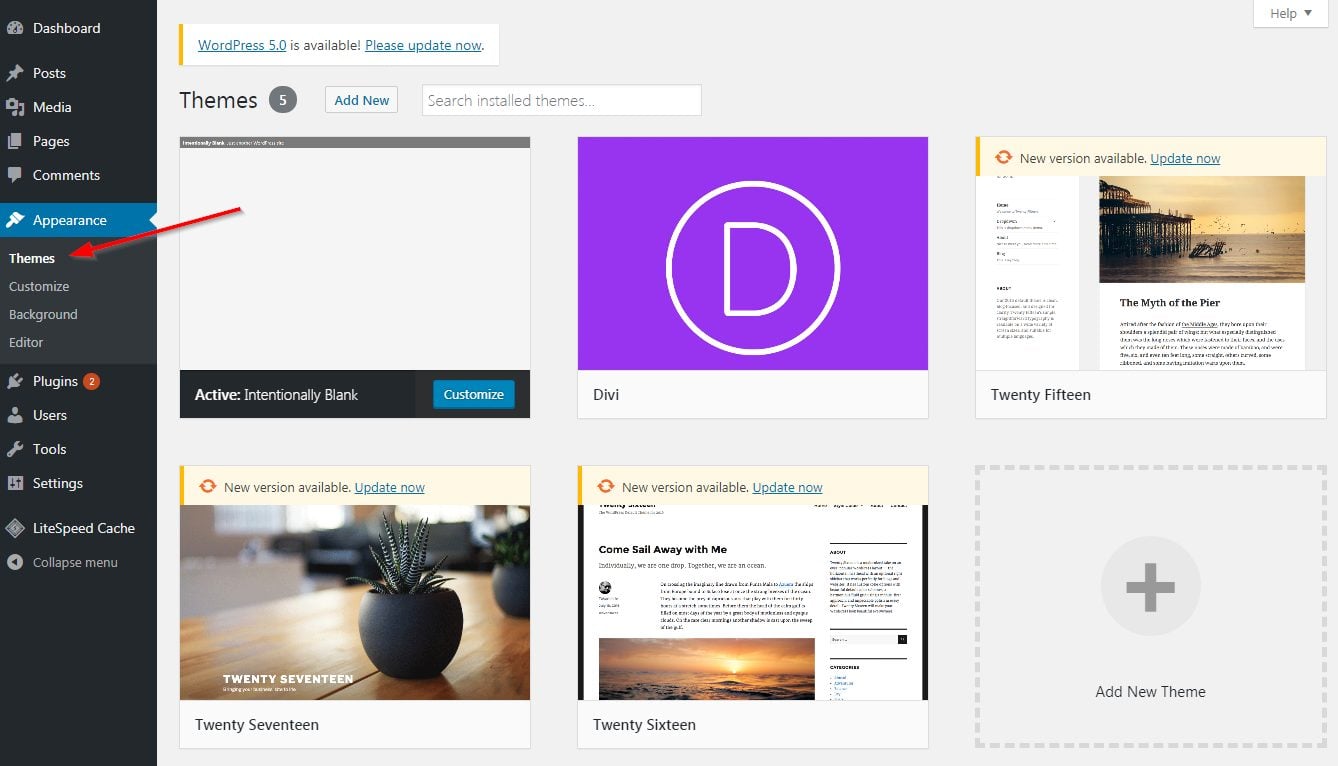This screenshot has width=1338, height=766.
Task: Click the Users person icon
Action: [15, 415]
